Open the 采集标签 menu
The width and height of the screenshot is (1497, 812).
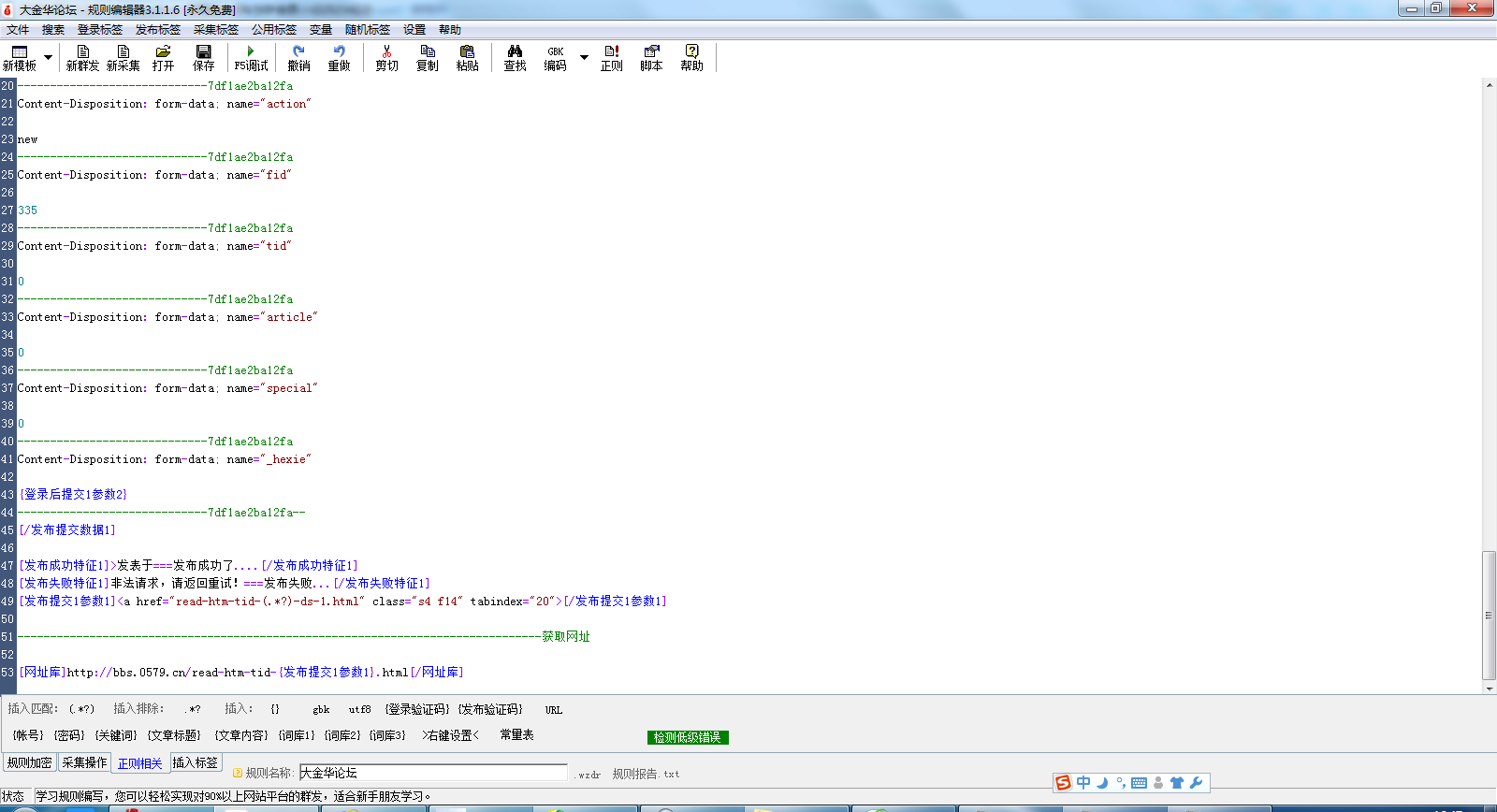[x=216, y=30]
